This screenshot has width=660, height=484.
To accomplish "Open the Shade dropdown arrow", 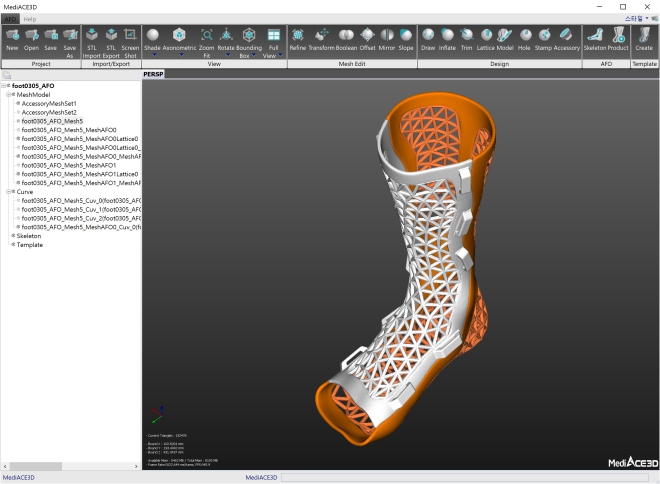I will click(152, 56).
